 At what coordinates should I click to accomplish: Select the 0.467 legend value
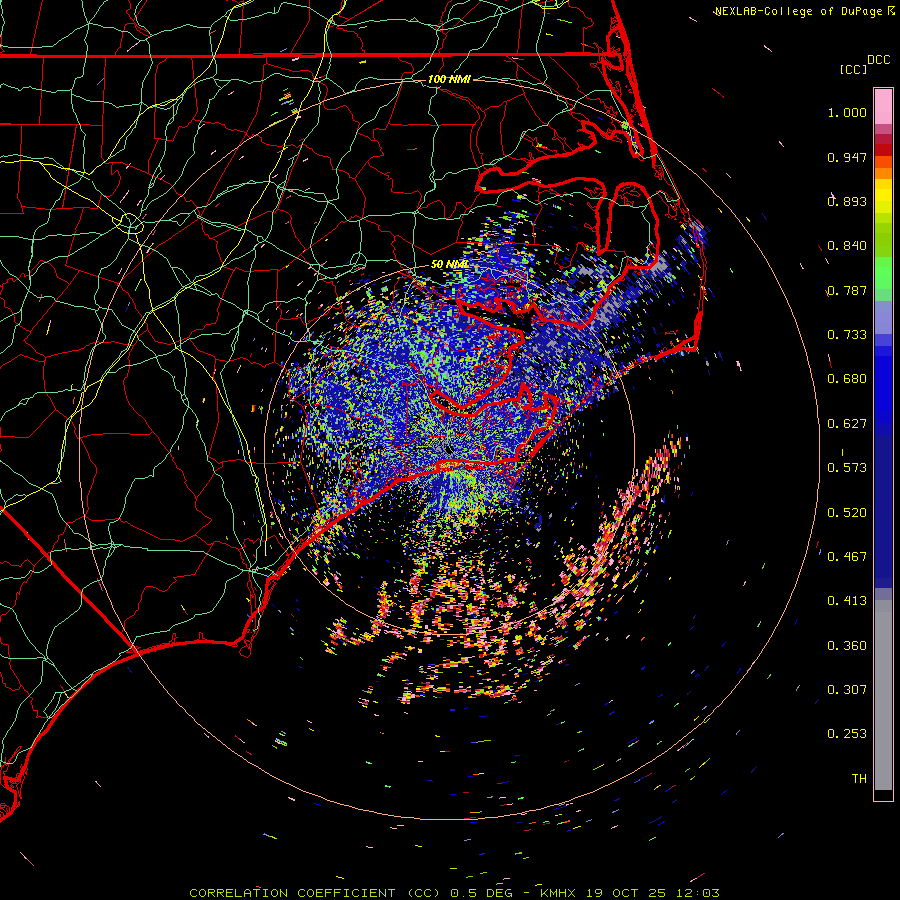[x=847, y=557]
